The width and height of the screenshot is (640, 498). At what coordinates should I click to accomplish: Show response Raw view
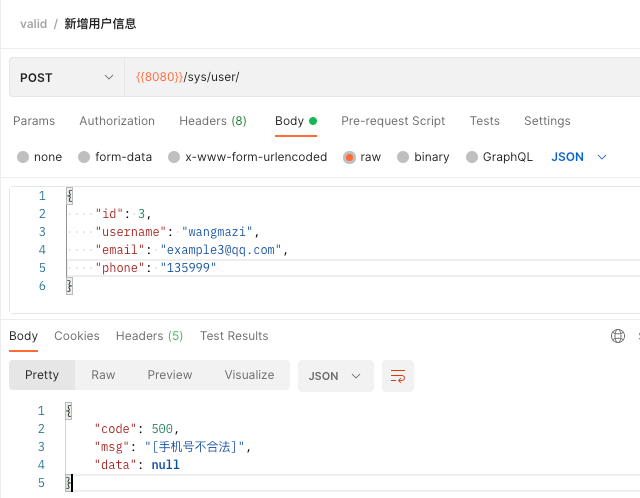(x=103, y=375)
